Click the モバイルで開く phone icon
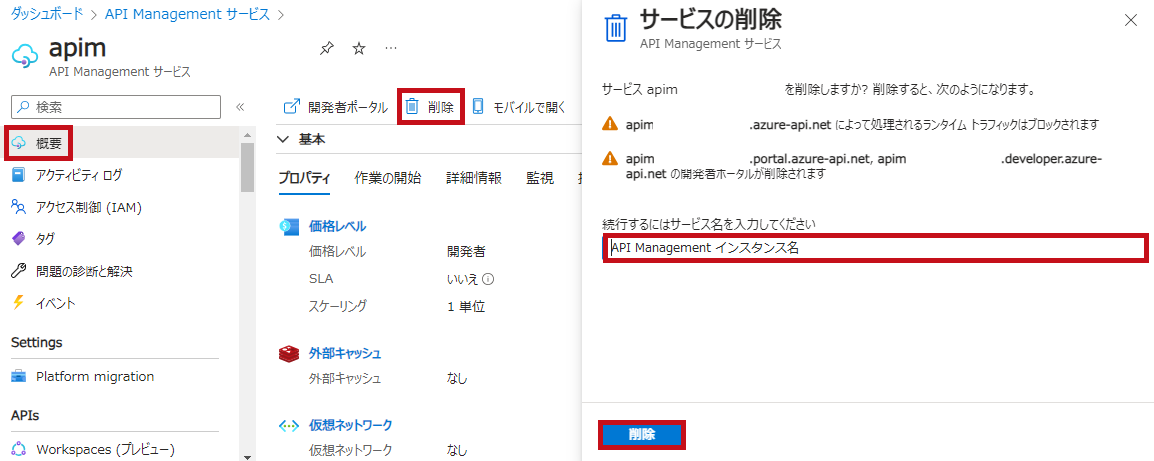 click(478, 107)
